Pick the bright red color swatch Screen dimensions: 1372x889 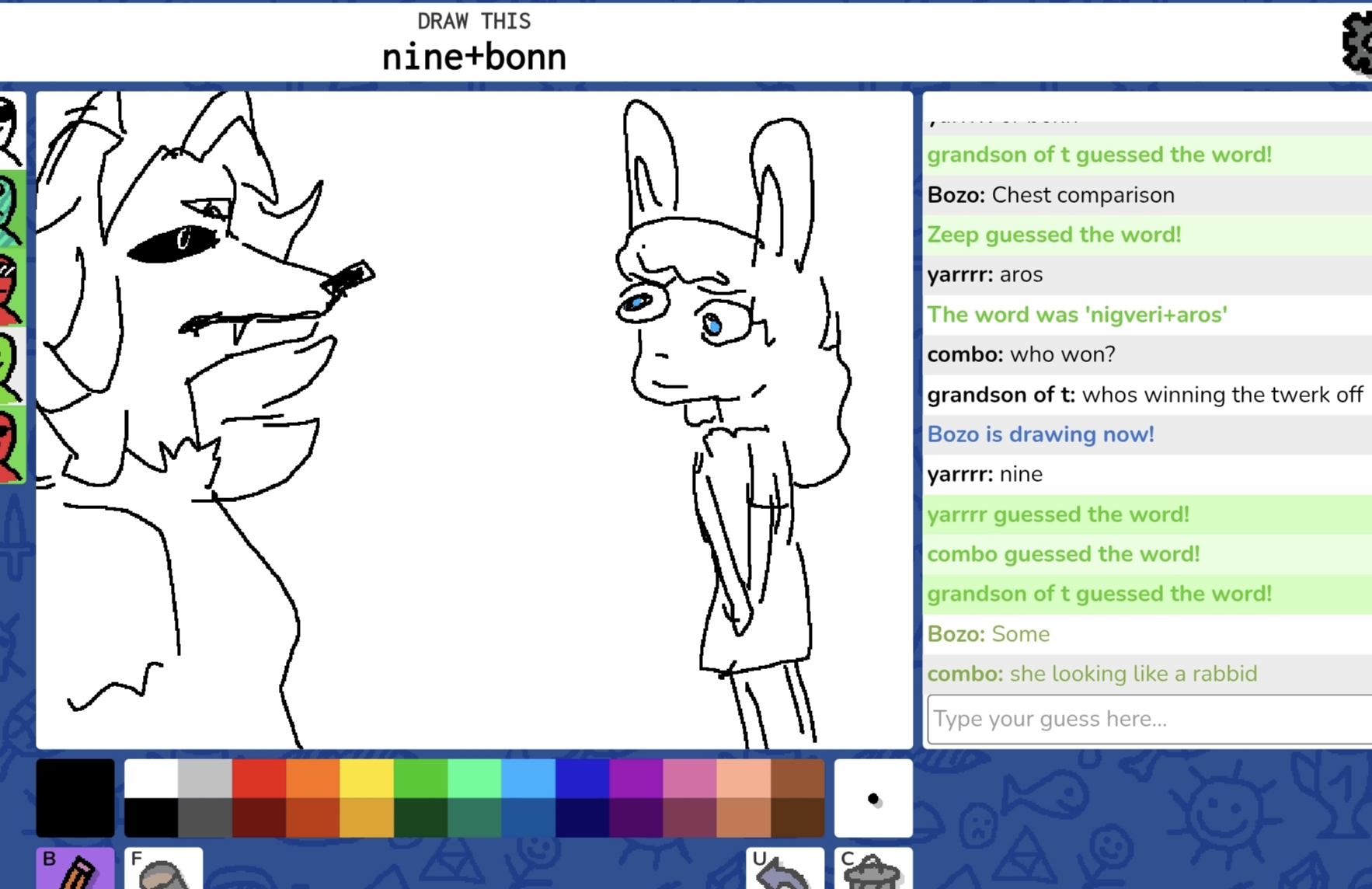(x=259, y=779)
